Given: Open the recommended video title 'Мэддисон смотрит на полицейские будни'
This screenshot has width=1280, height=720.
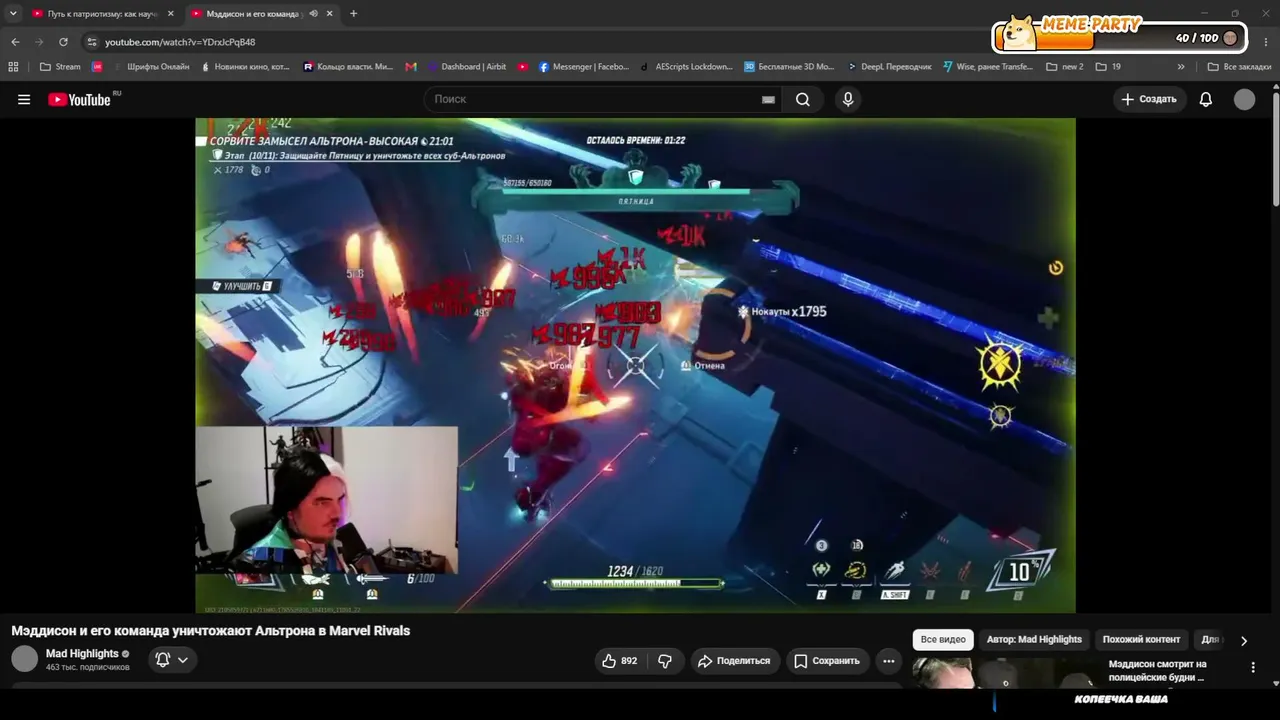Looking at the screenshot, I should pyautogui.click(x=1157, y=671).
